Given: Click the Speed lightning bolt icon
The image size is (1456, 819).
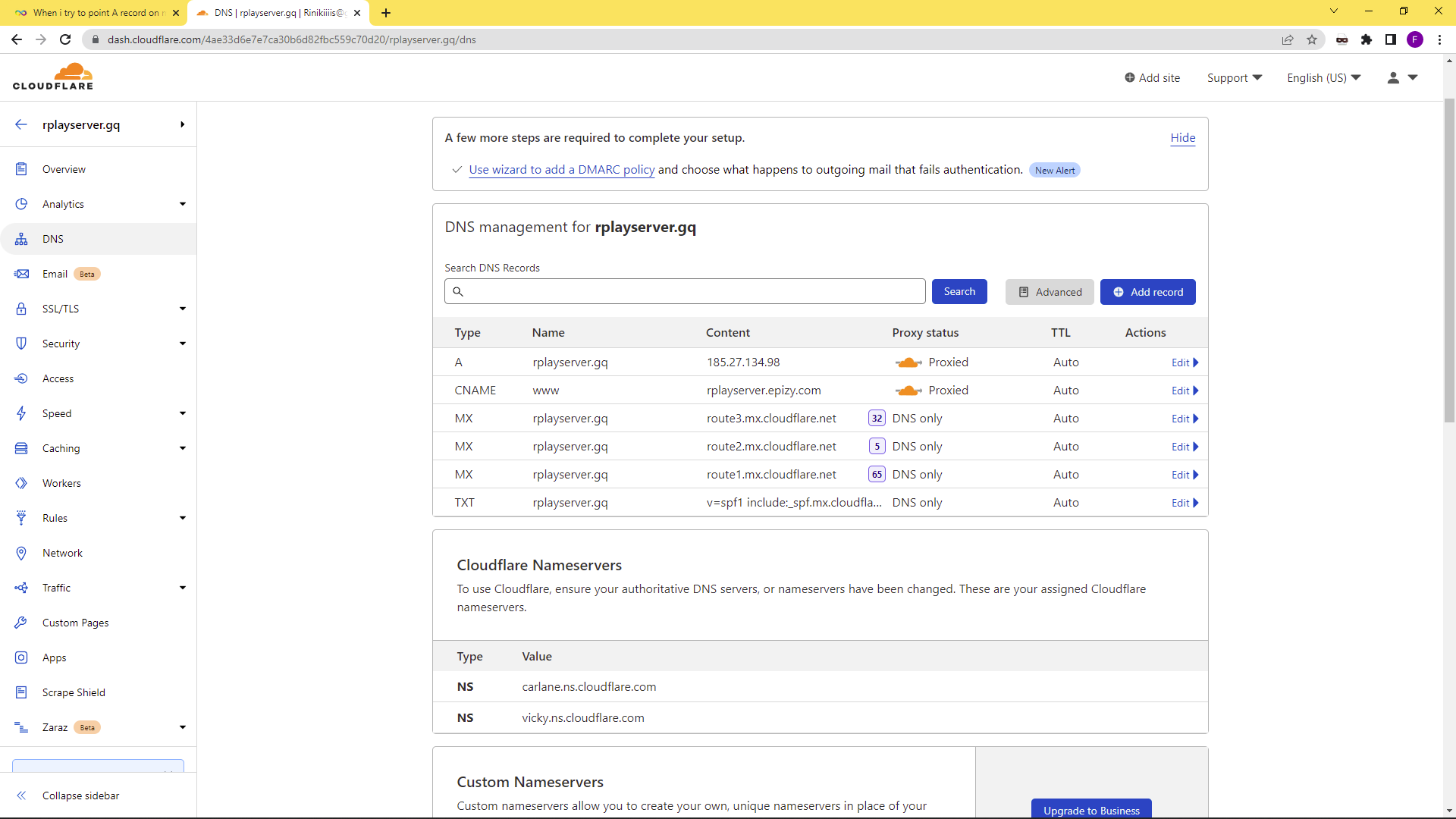Looking at the screenshot, I should (21, 413).
